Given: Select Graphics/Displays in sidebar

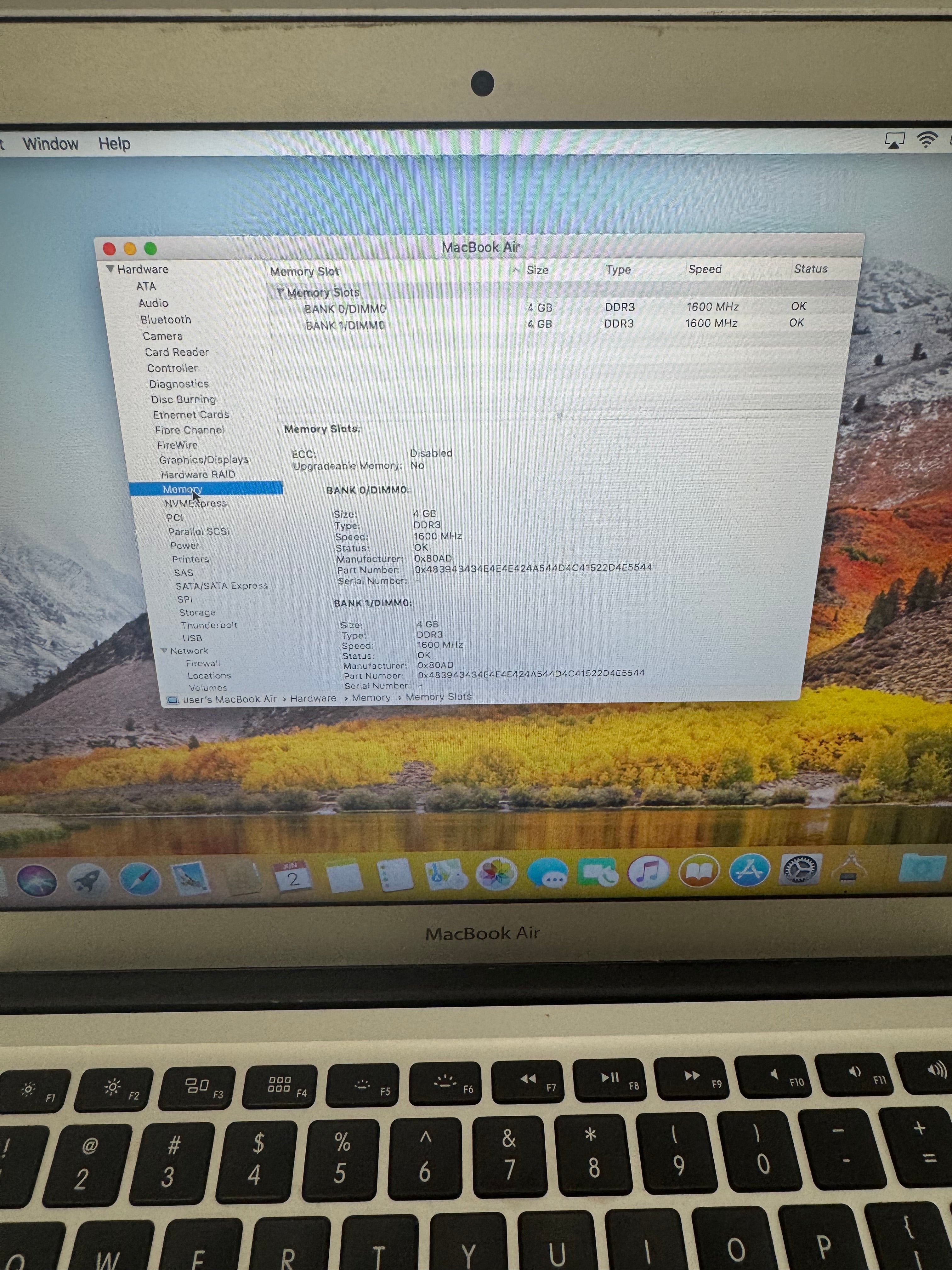Looking at the screenshot, I should pyautogui.click(x=204, y=460).
